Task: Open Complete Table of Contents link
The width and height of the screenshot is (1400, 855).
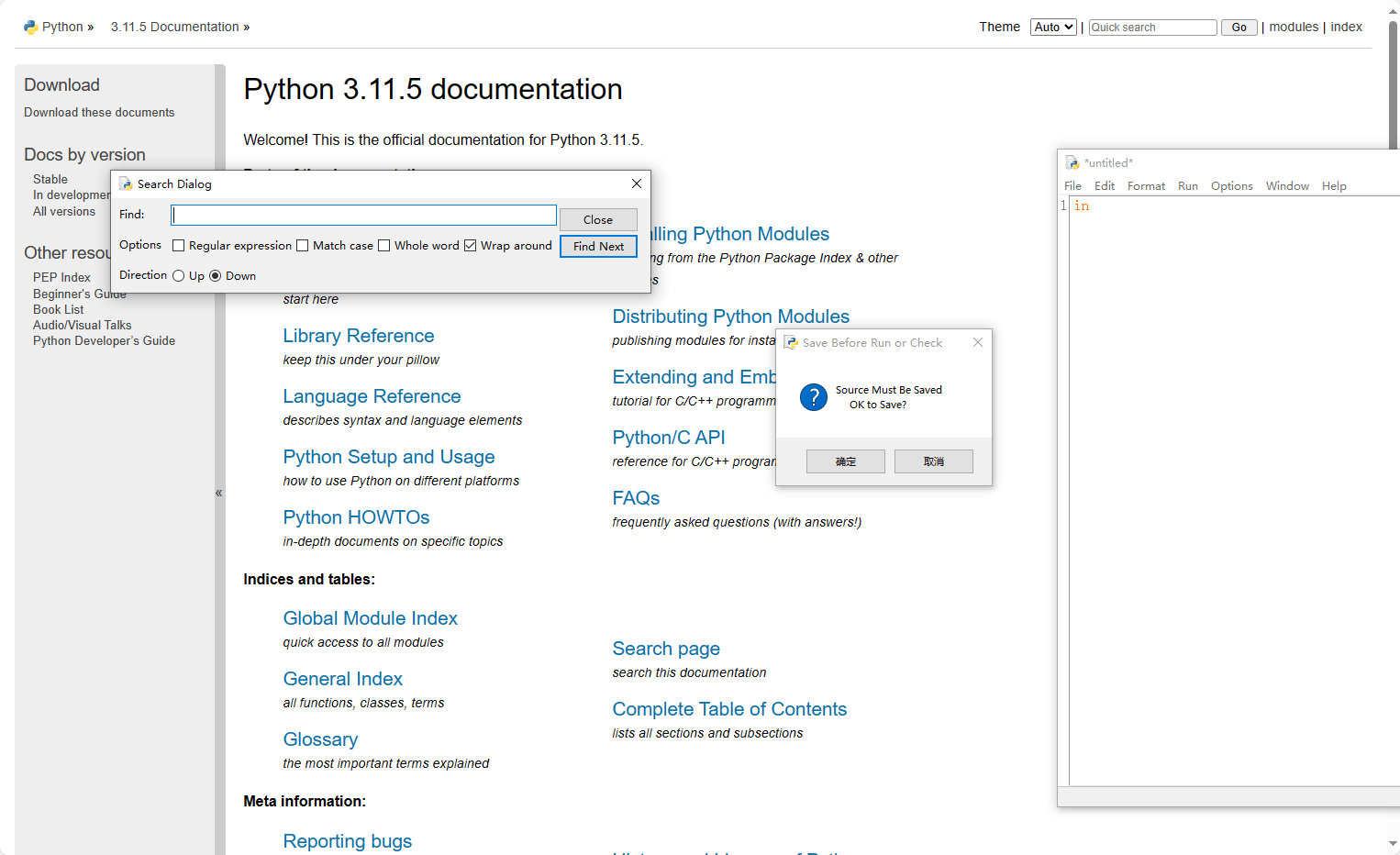Action: (x=729, y=709)
